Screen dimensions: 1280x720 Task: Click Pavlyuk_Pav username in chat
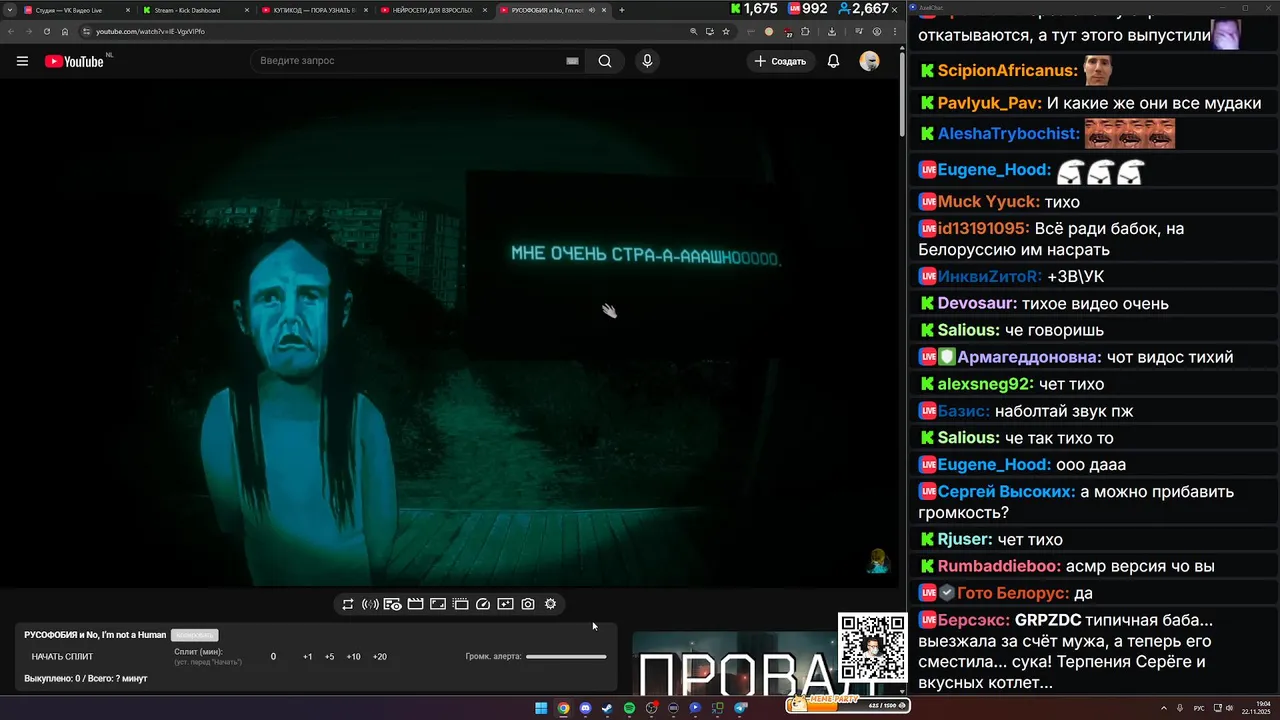coord(989,103)
